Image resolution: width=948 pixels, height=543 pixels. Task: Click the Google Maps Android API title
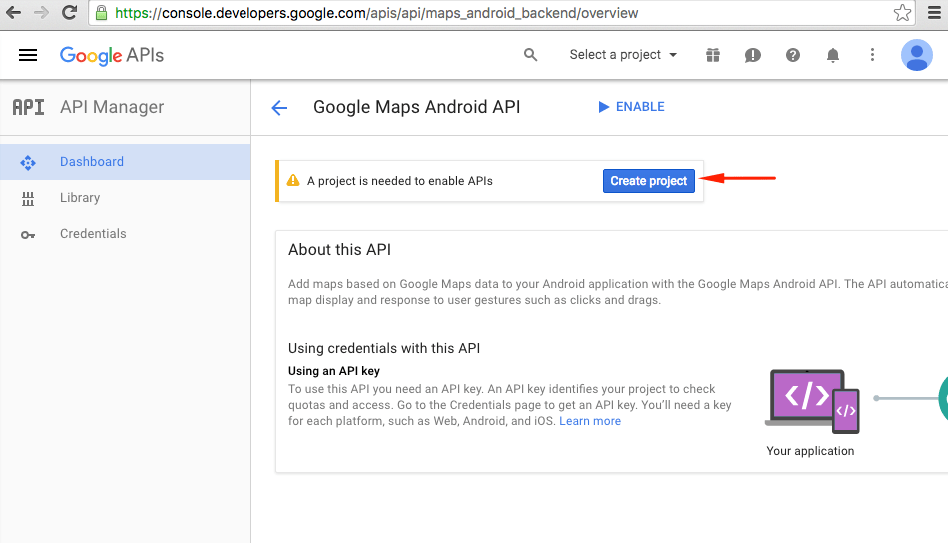[x=417, y=107]
